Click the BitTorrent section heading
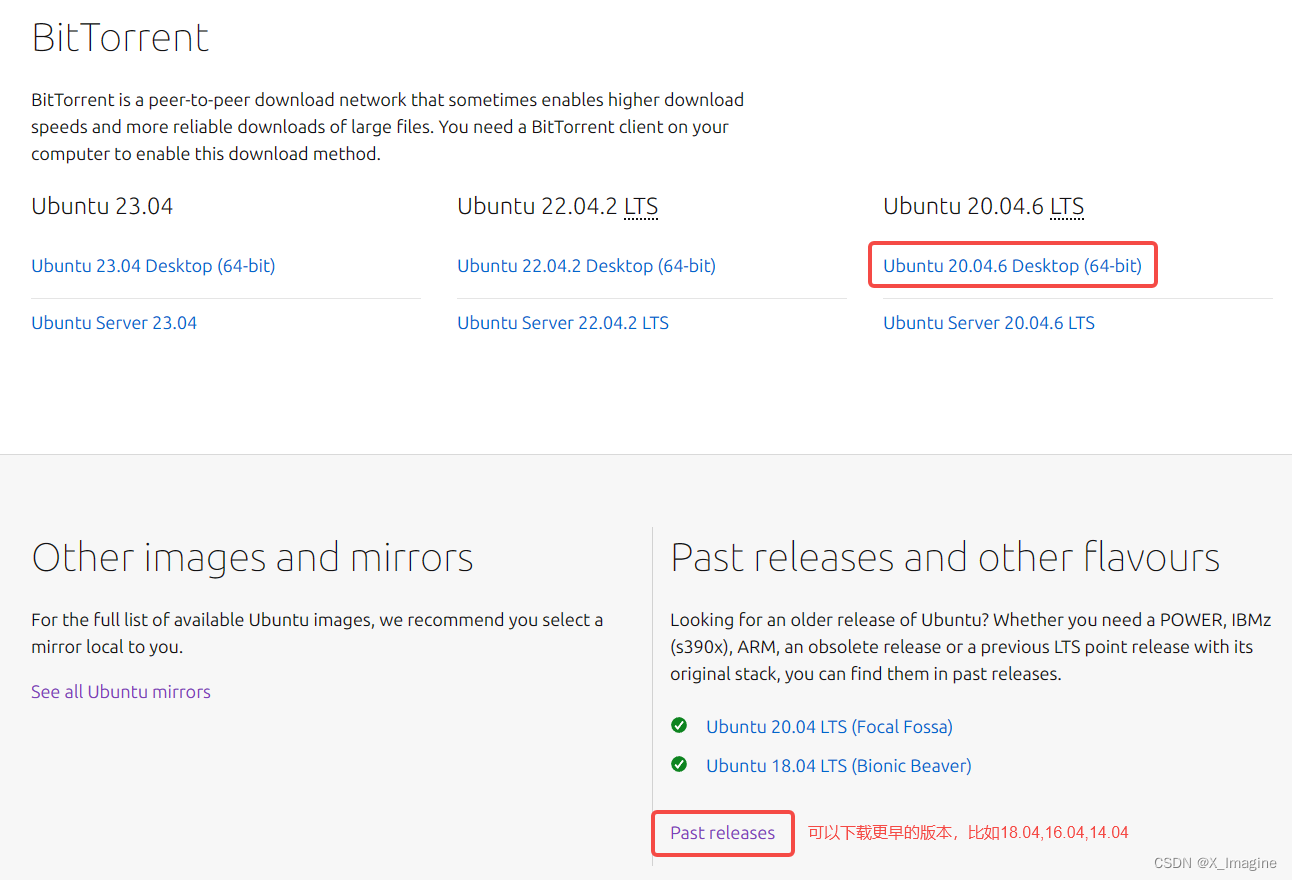Viewport: 1292px width, 880px height. [120, 38]
